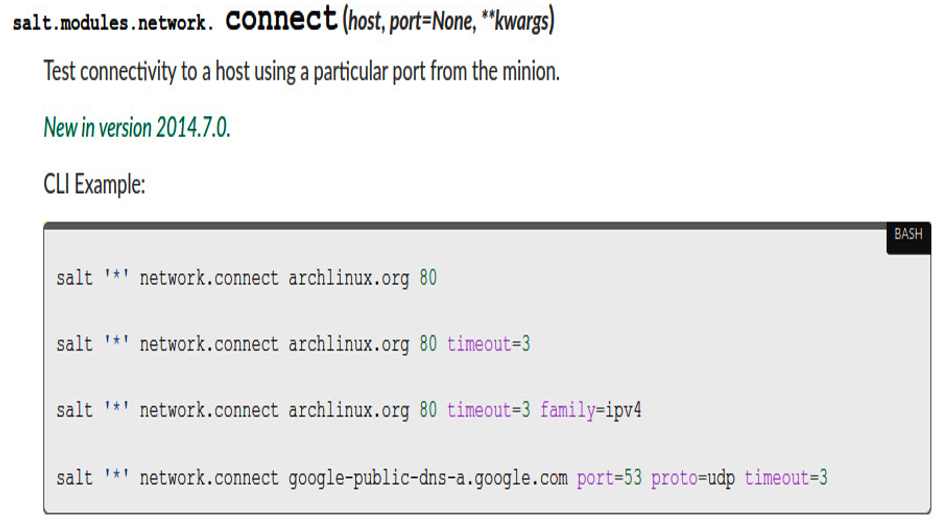Click the 'CLI Example:' label
The width and height of the screenshot is (944, 522).
click(94, 184)
